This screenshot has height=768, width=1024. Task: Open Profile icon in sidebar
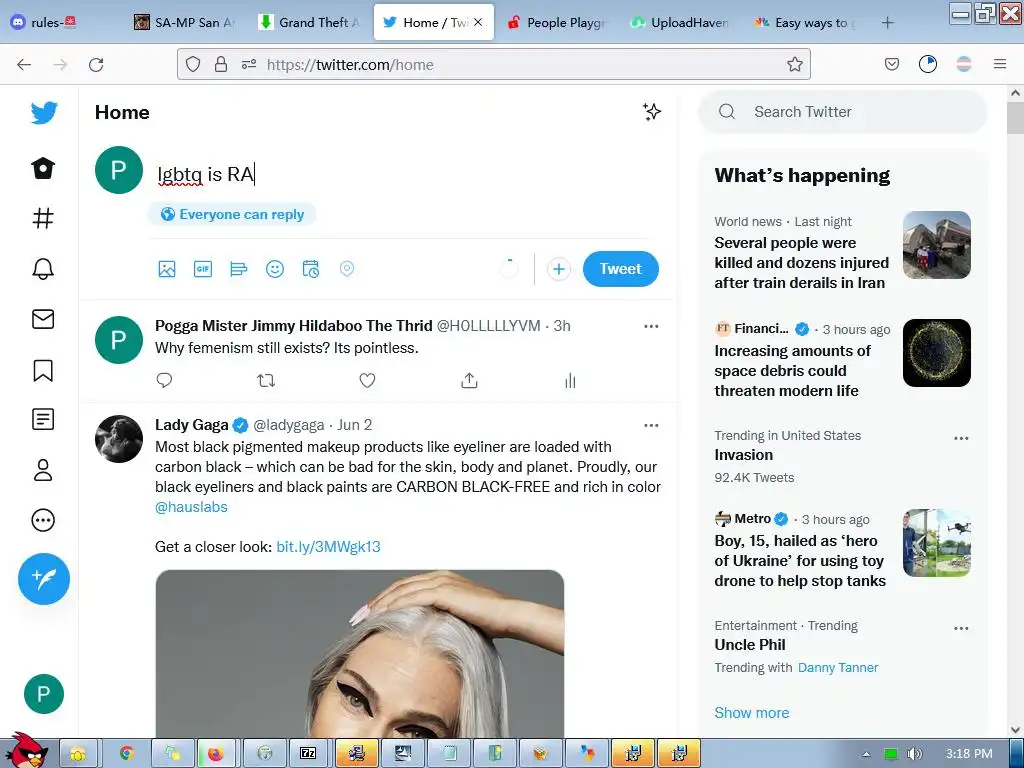[43, 470]
